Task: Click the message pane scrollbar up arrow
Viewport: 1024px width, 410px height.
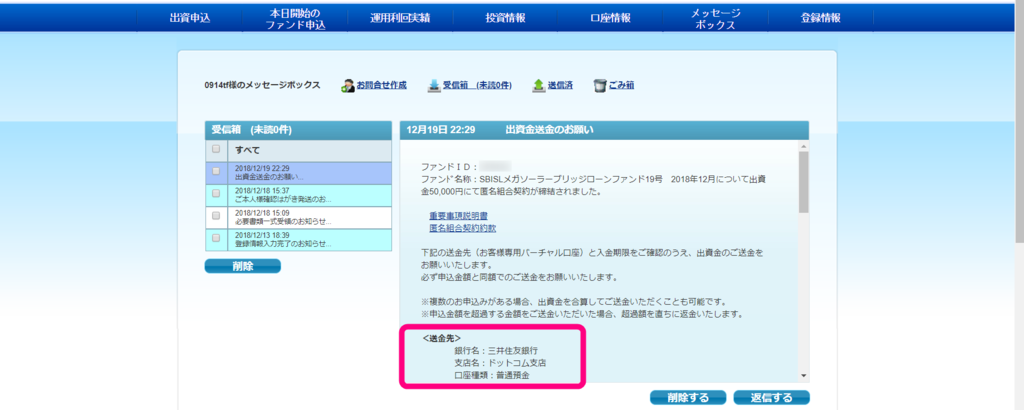Action: pos(803,146)
